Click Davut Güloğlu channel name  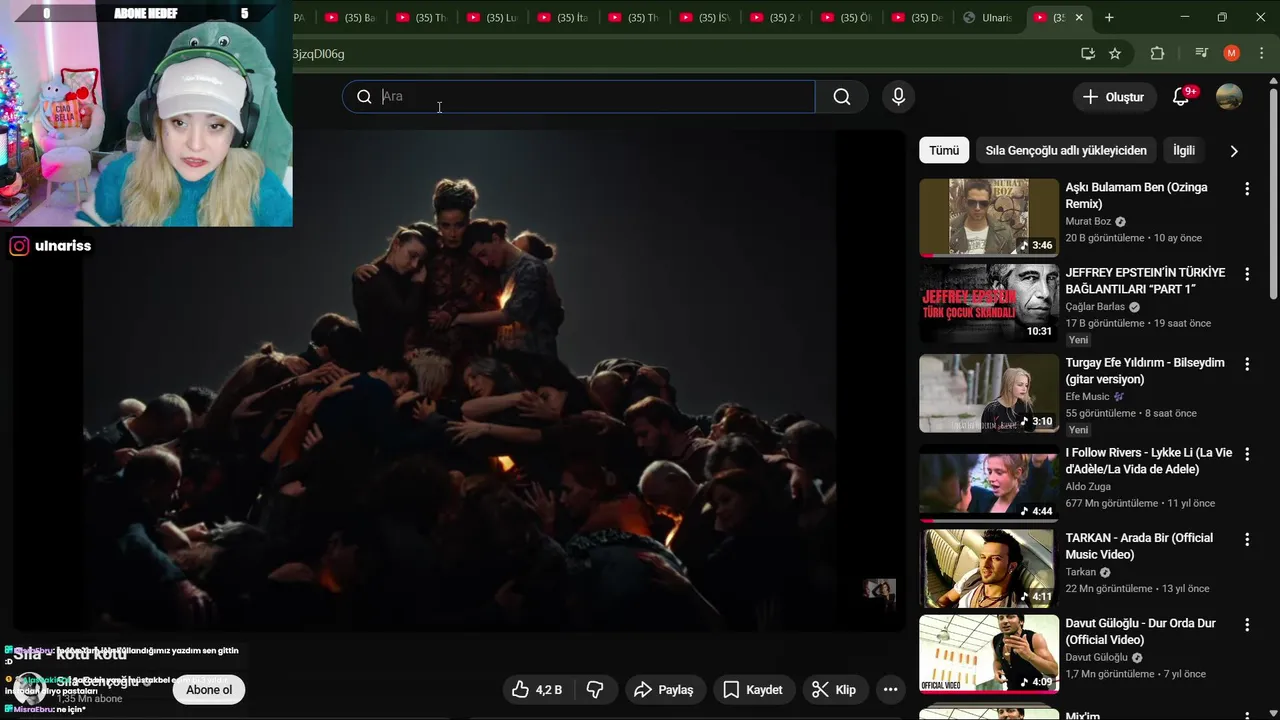click(1096, 658)
